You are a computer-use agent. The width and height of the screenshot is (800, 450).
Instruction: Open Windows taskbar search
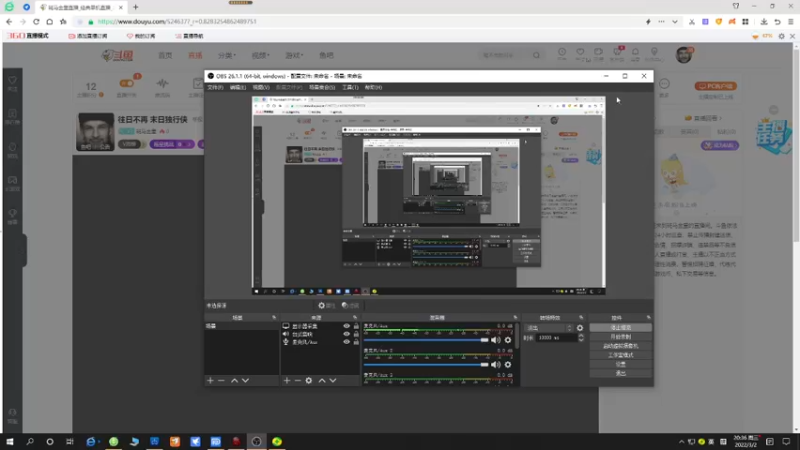click(30, 442)
